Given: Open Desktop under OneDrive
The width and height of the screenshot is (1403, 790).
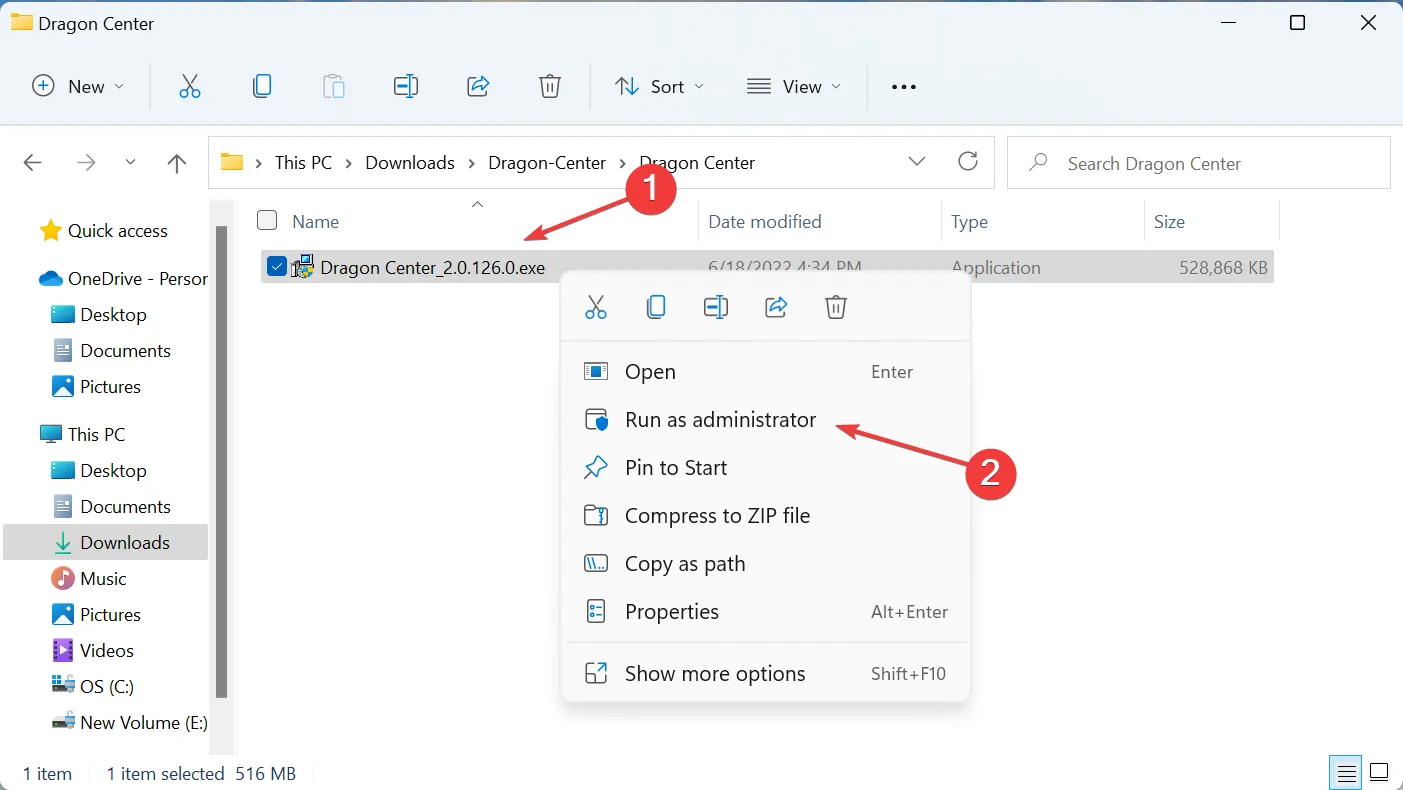Looking at the screenshot, I should click(x=99, y=315).
